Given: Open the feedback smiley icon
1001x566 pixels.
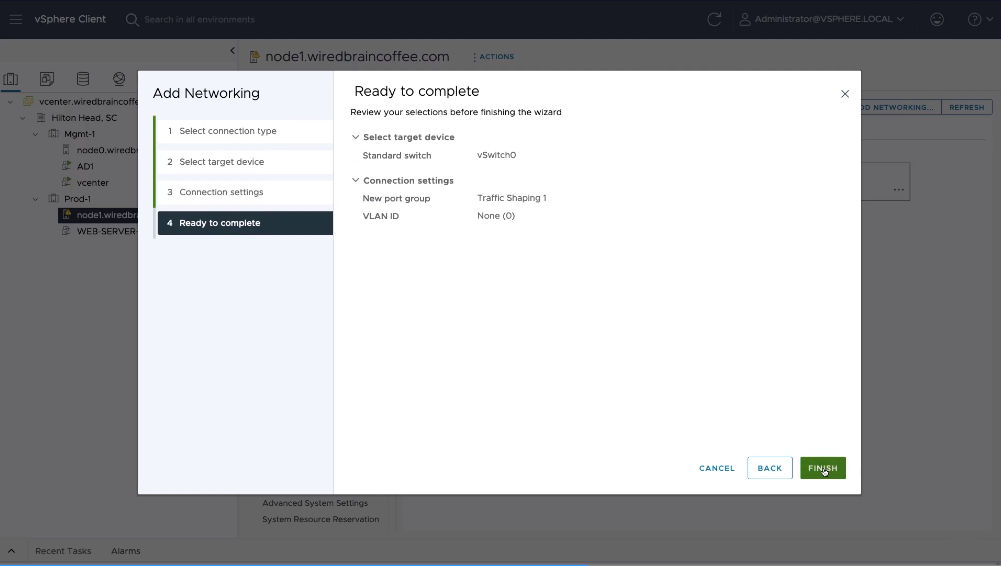Looking at the screenshot, I should (936, 19).
